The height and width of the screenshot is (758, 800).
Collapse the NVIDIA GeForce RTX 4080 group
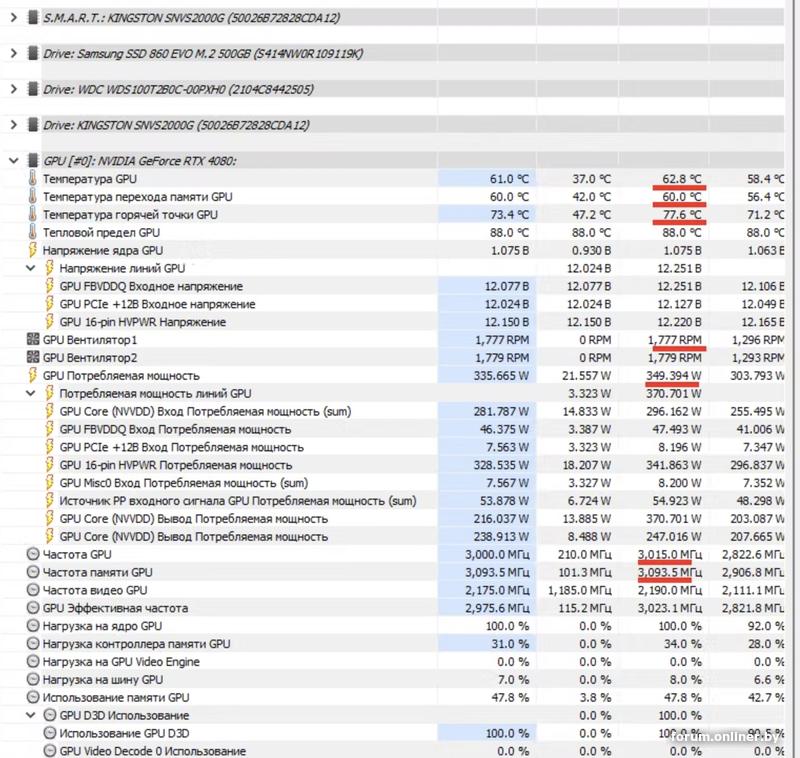[x=14, y=161]
